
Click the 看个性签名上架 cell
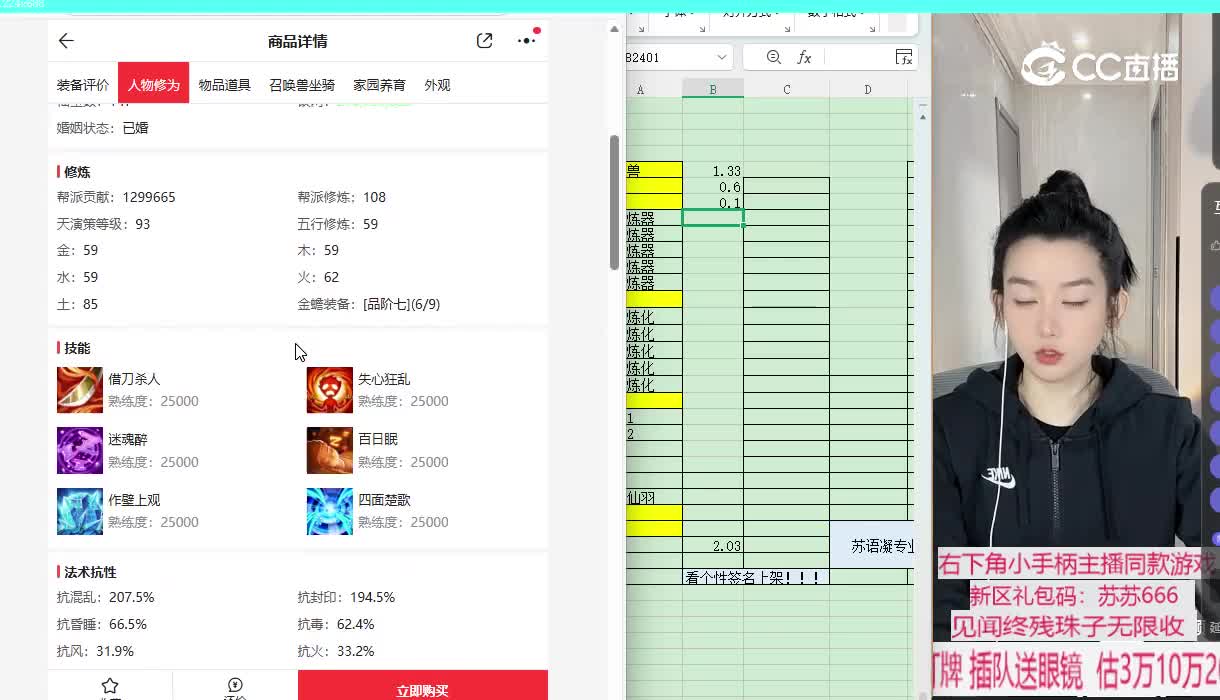point(756,577)
